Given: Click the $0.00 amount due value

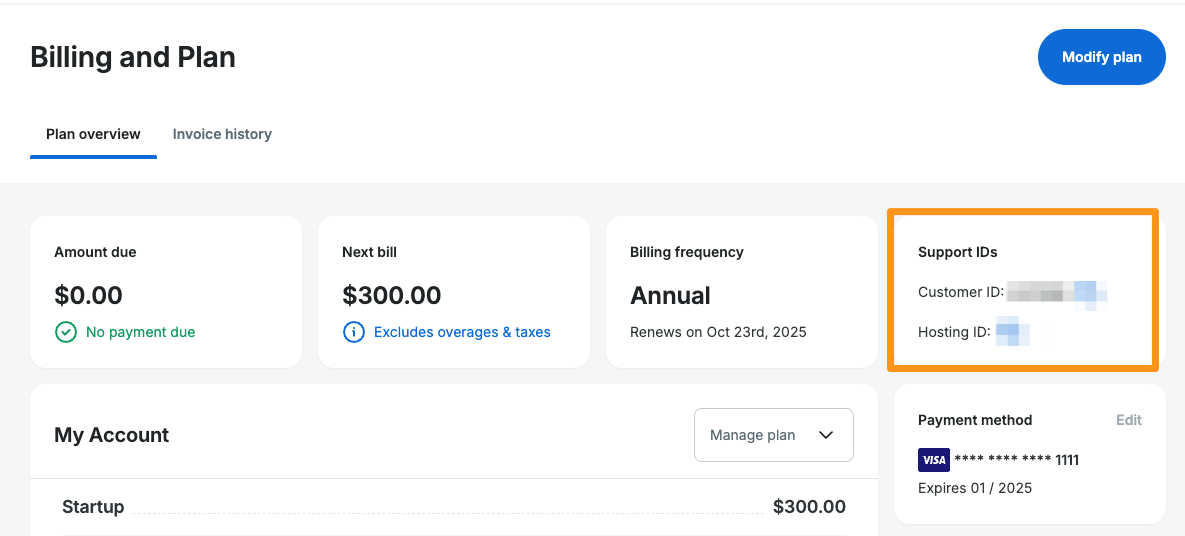Looking at the screenshot, I should (x=88, y=296).
